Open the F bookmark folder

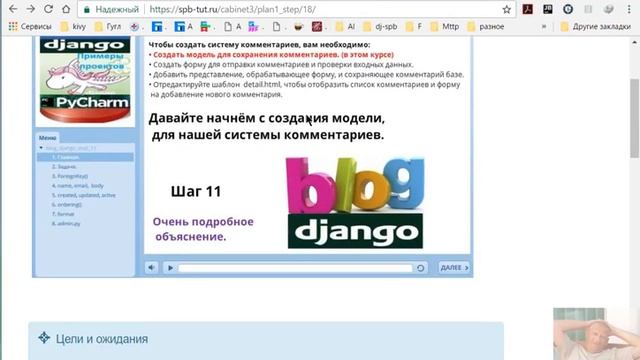[413, 27]
